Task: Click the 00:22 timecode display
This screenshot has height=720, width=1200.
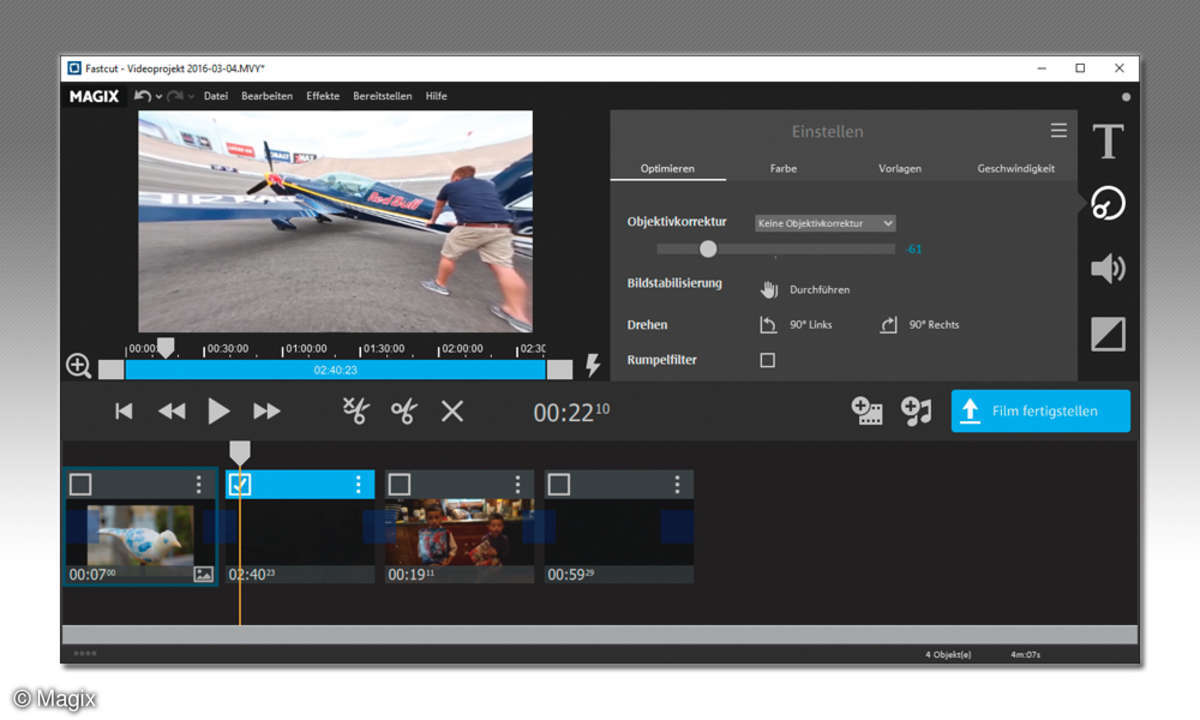Action: coord(572,412)
